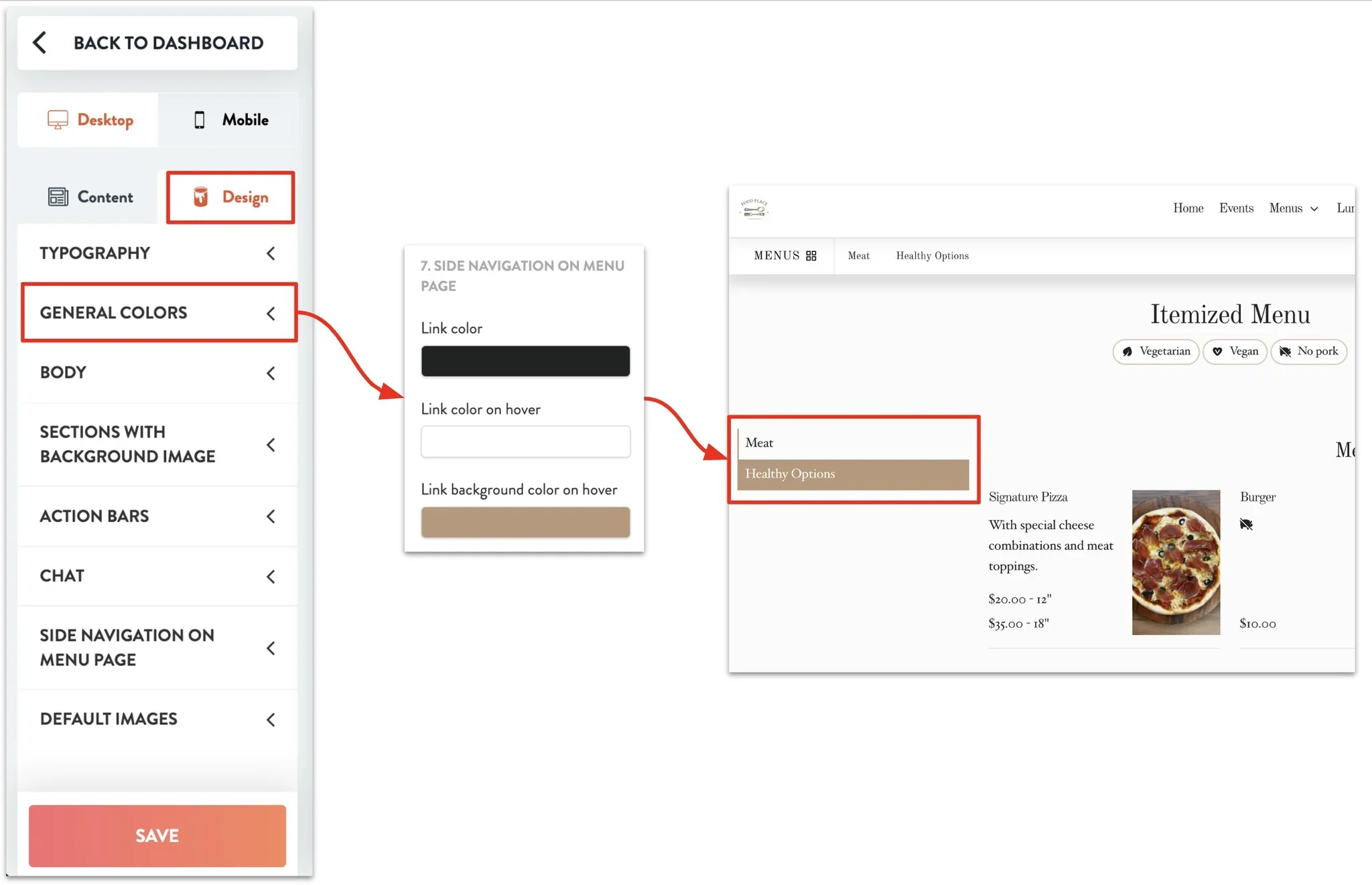Click the Vegan heart icon
The width and height of the screenshot is (1372, 885).
coord(1217,352)
